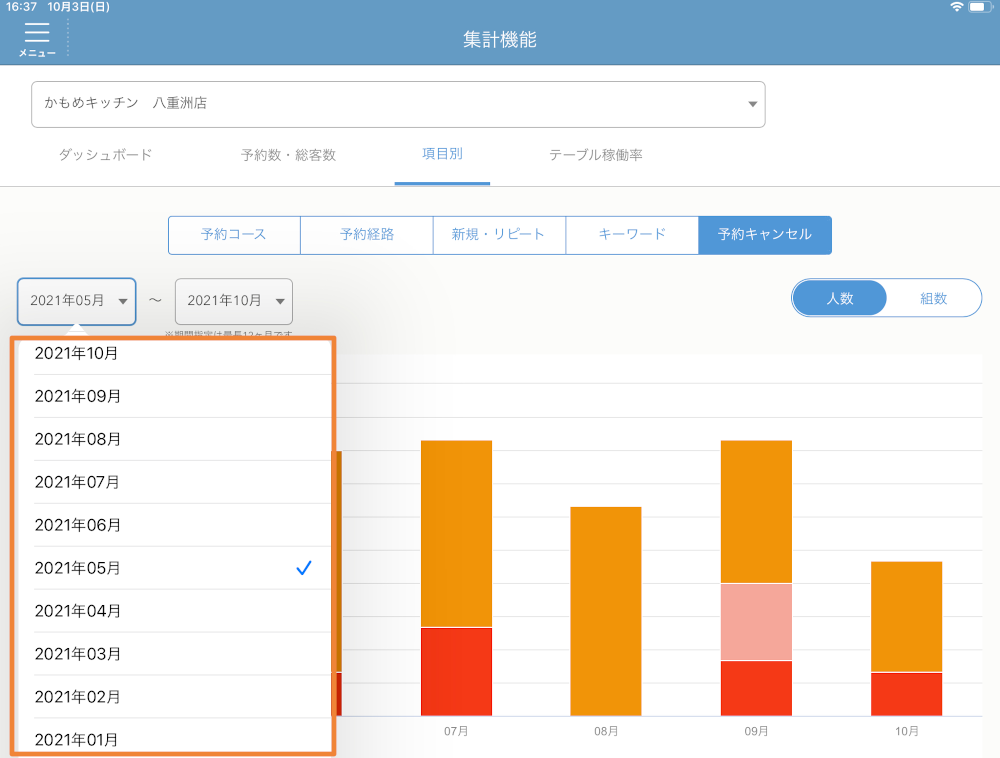Click the blue checkmark beside 2021年05月
The height and width of the screenshot is (758, 1000).
click(305, 568)
